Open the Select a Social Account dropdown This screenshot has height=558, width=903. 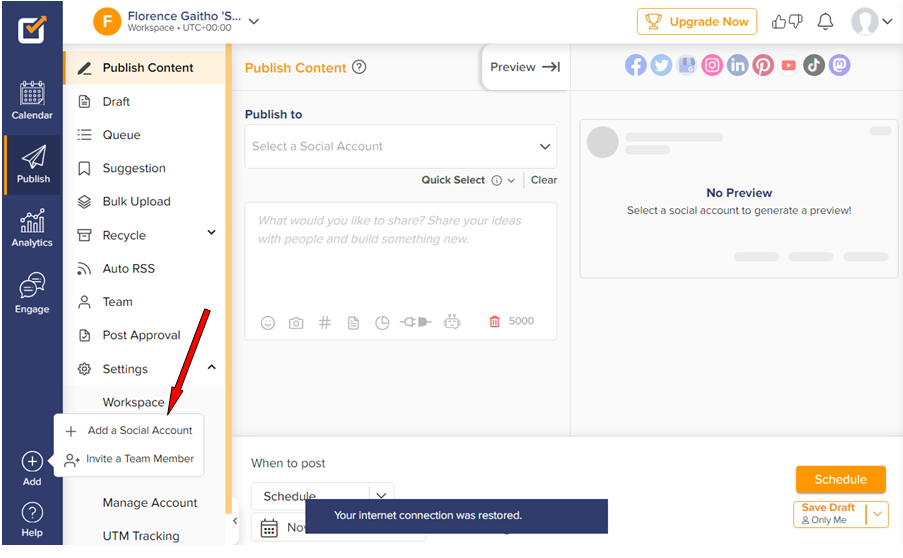coord(400,146)
